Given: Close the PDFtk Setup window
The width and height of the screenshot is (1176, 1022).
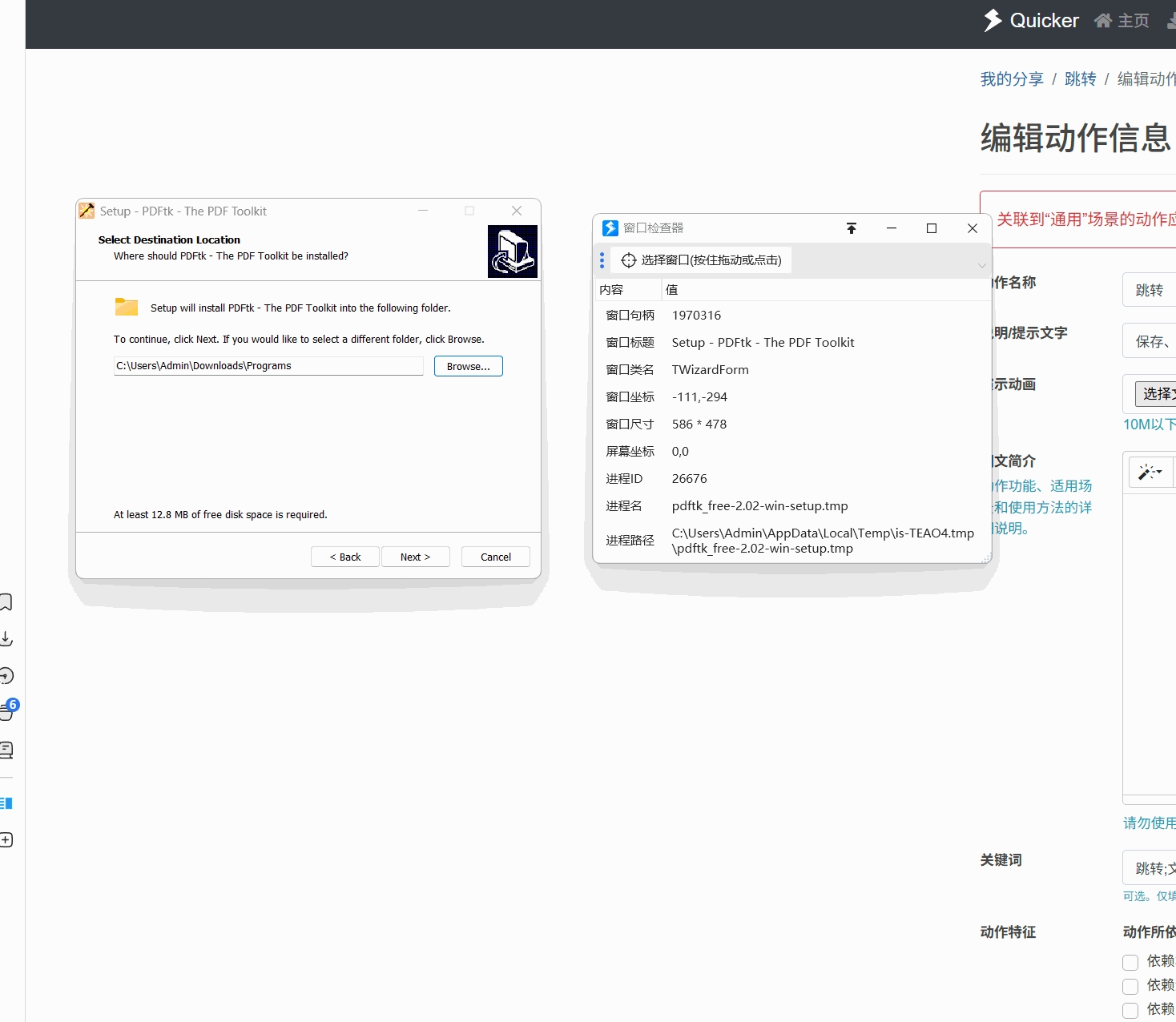Looking at the screenshot, I should tap(517, 211).
